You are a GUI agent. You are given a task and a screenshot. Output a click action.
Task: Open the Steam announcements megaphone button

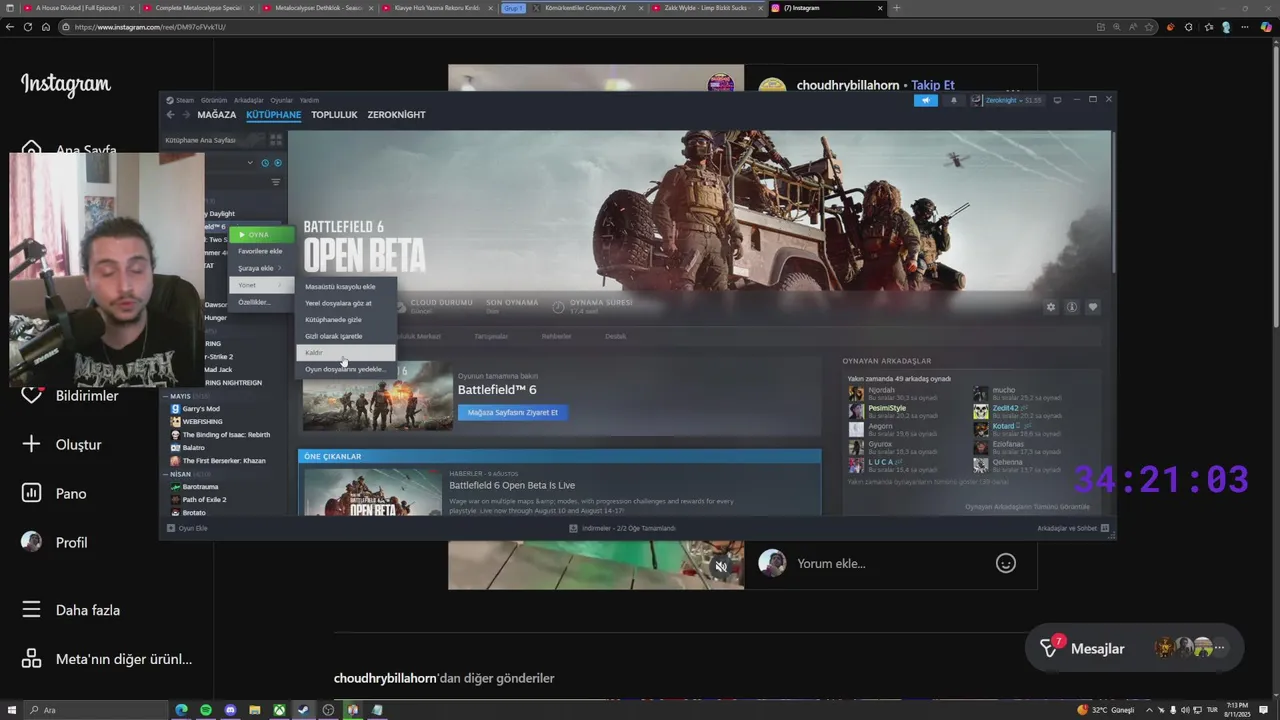[x=925, y=100]
